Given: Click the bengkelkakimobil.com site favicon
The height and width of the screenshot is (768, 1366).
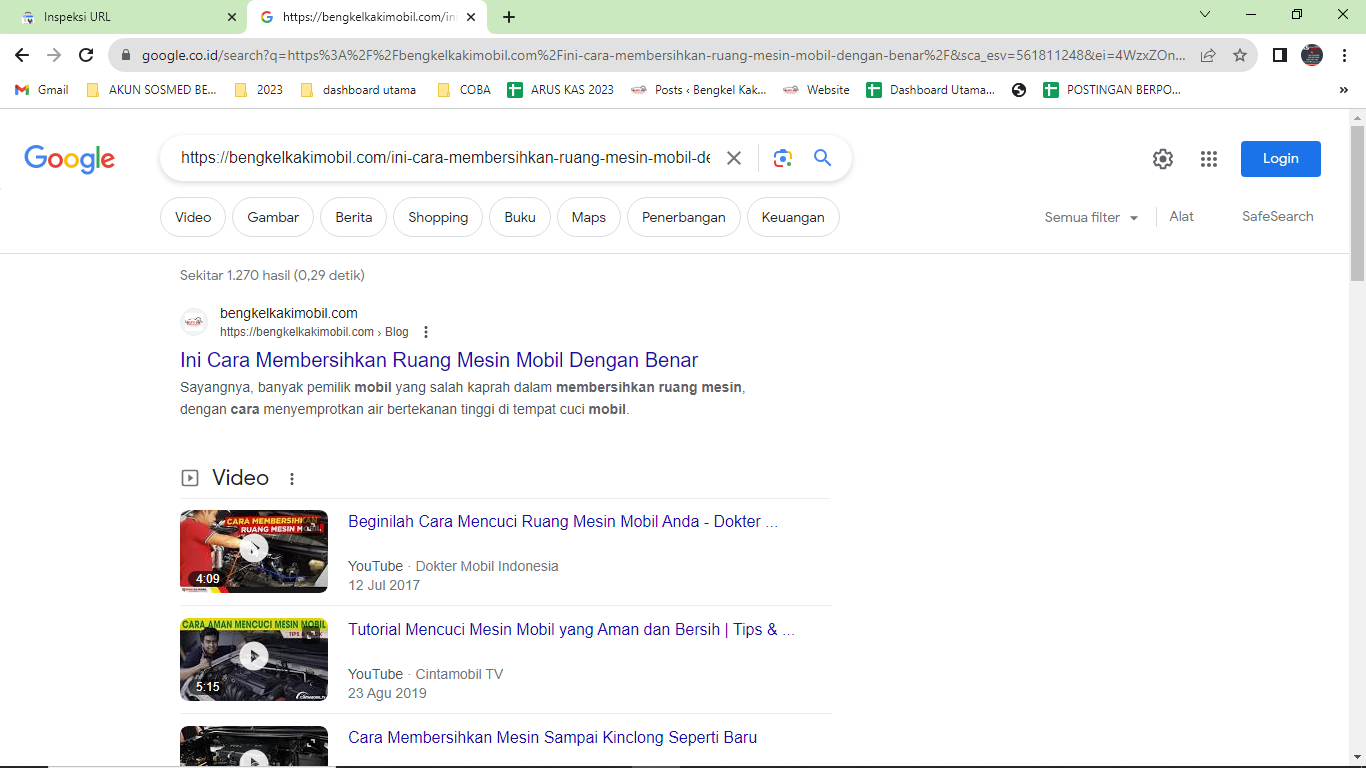Looking at the screenshot, I should 194,322.
